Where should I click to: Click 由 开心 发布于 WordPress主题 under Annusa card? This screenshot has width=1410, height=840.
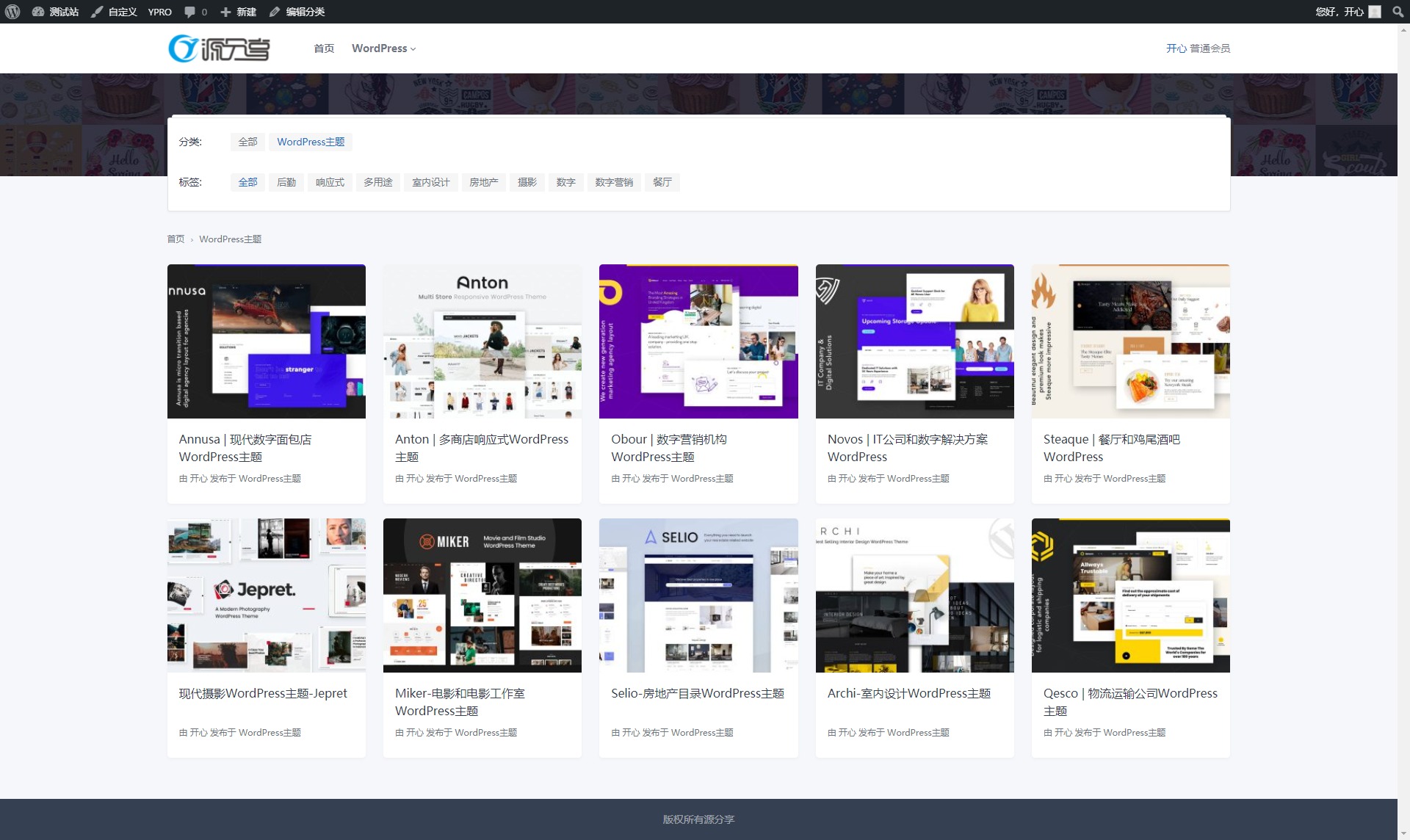click(x=240, y=479)
